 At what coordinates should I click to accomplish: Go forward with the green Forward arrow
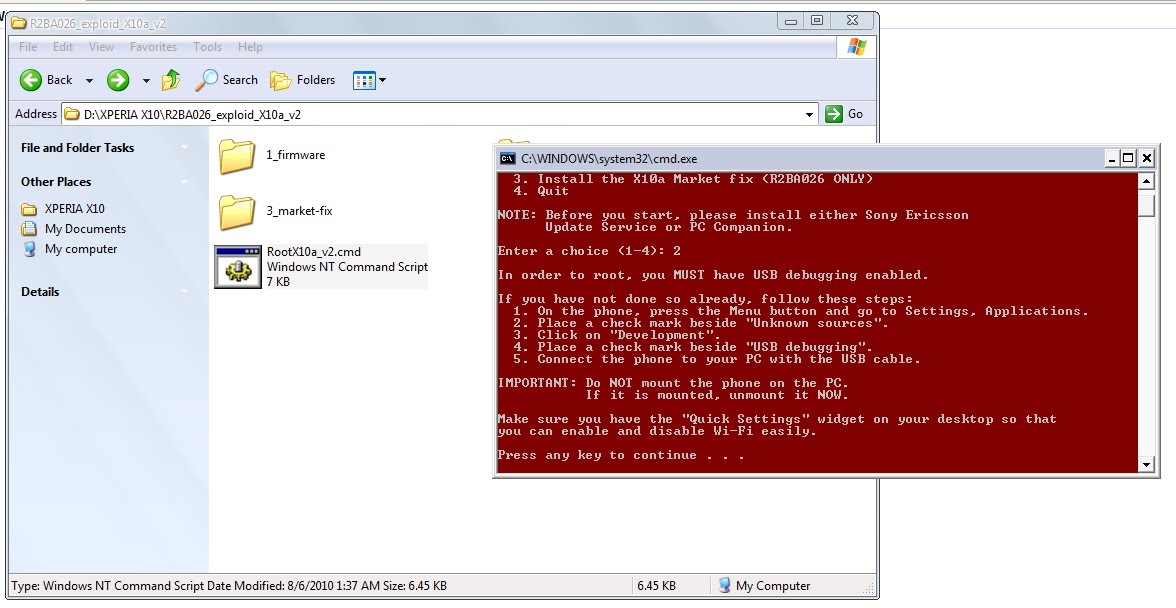point(118,79)
